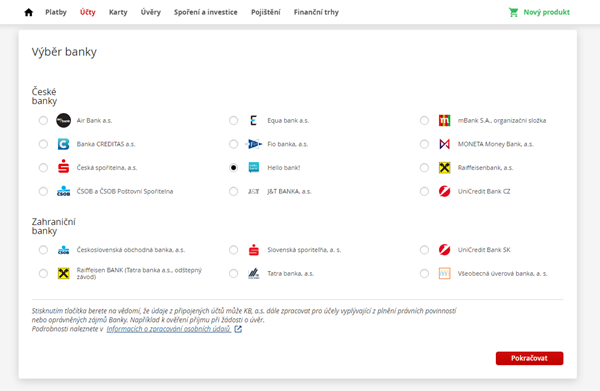Click the Tatra banka, a.s. logo

click(x=253, y=274)
